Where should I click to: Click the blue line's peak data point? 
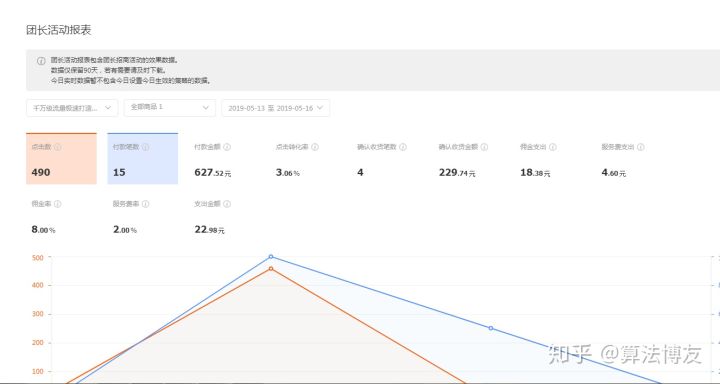pyautogui.click(x=271, y=257)
